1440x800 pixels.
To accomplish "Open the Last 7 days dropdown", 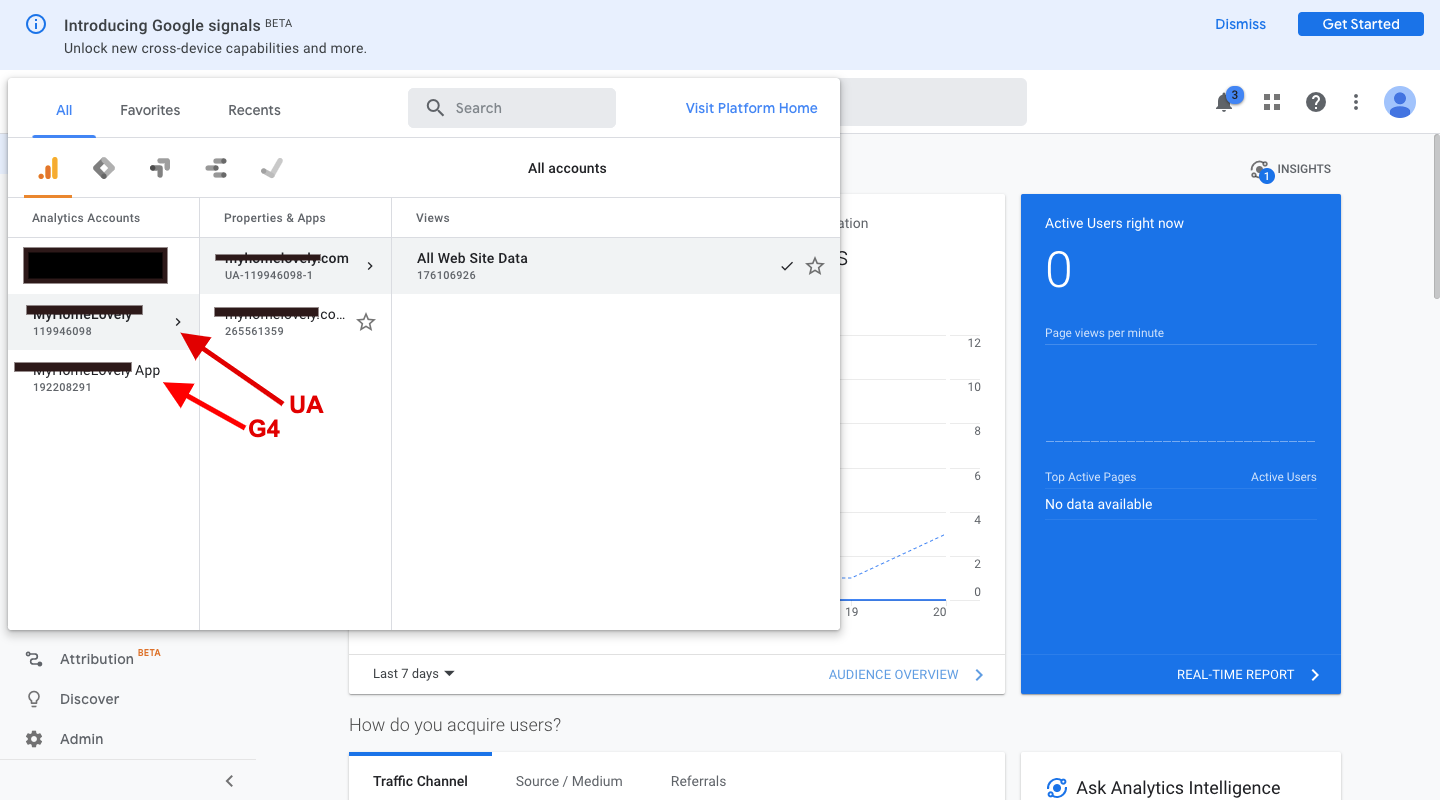I will click(414, 674).
